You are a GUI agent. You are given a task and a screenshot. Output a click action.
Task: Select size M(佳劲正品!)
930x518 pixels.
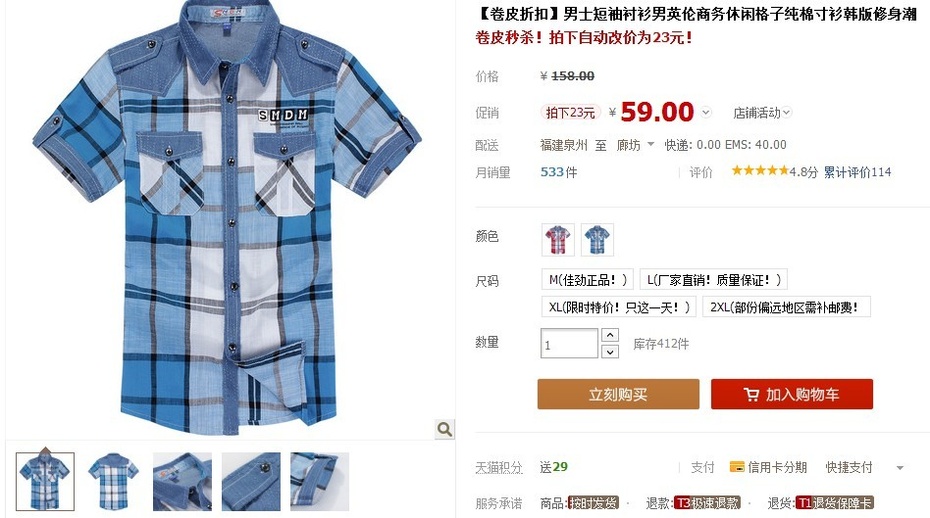pyautogui.click(x=587, y=279)
